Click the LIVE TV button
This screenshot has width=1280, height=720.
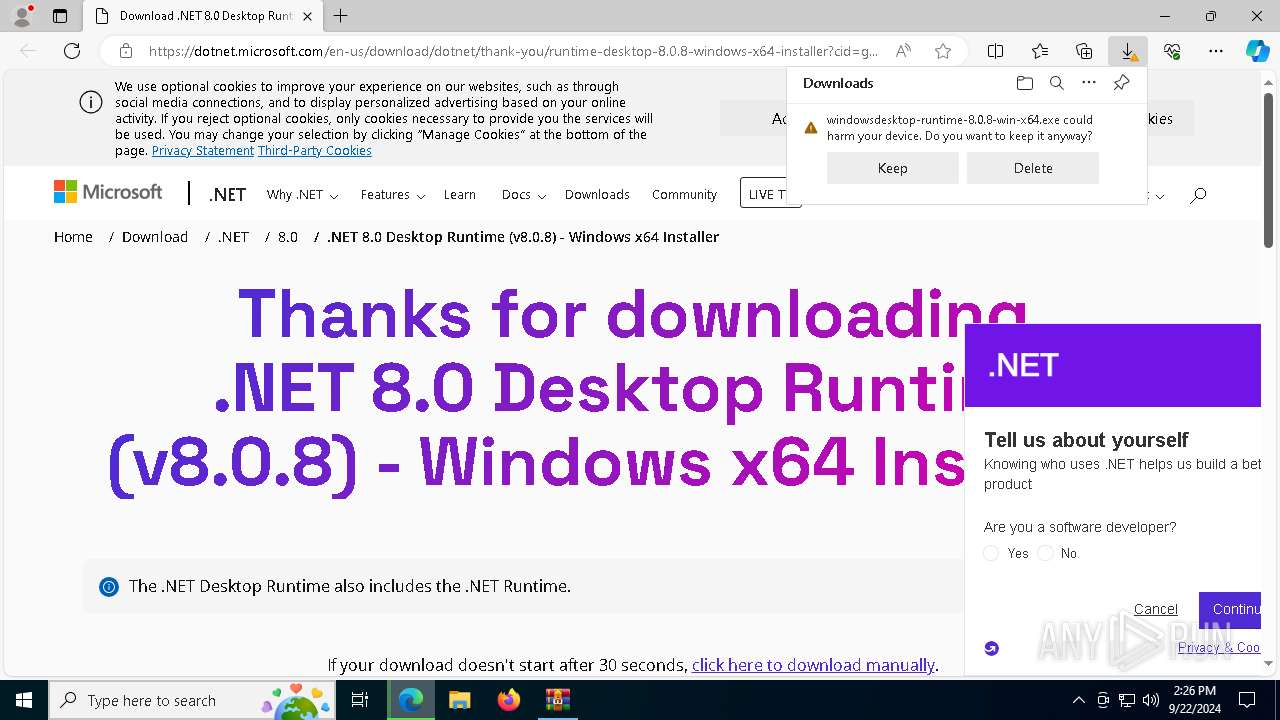pyautogui.click(x=770, y=193)
